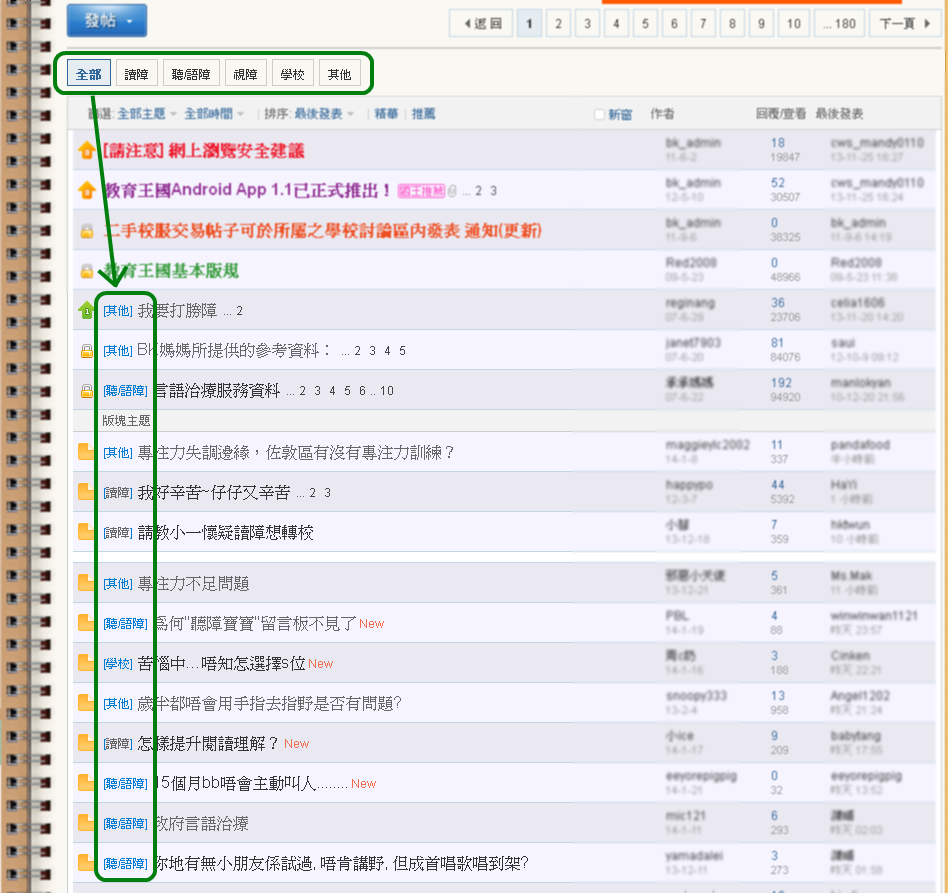Viewport: 948px width, 893px height.
Task: Click the orange arrow icon beside 教育王國Android App thread
Action: click(86, 191)
